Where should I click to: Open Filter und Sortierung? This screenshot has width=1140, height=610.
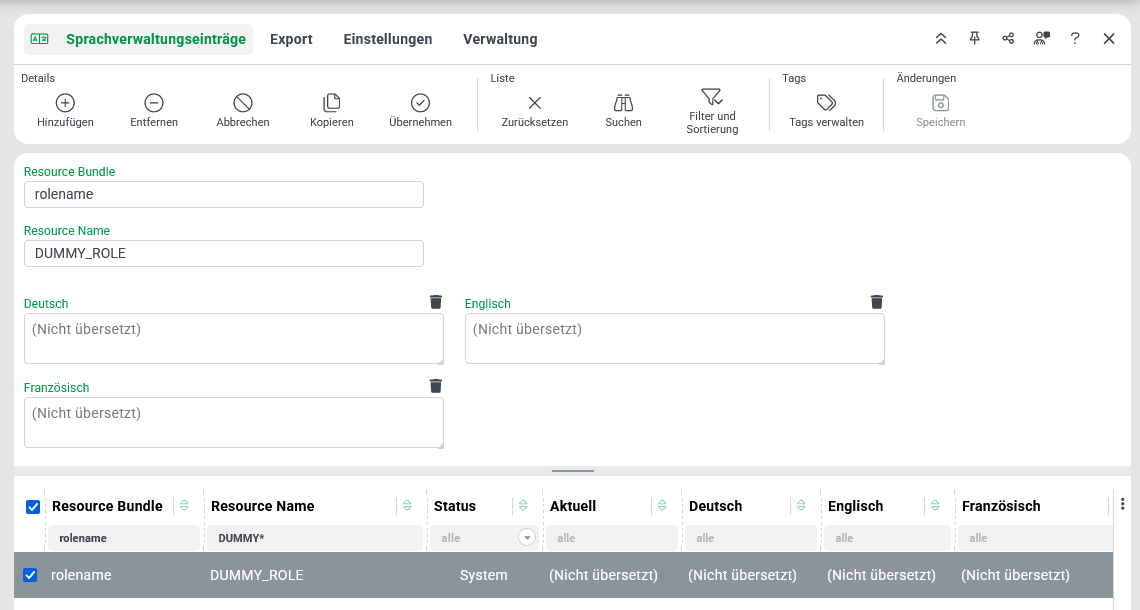click(712, 98)
